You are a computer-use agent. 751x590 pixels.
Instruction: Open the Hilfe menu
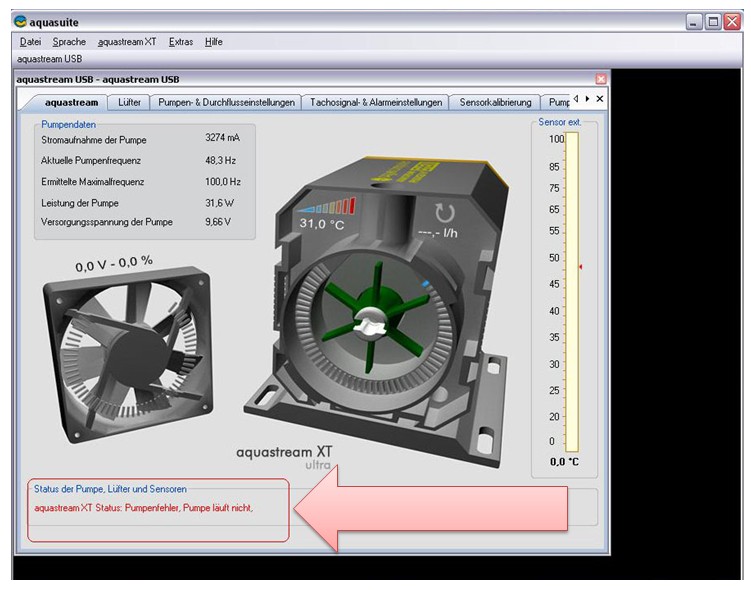[214, 42]
